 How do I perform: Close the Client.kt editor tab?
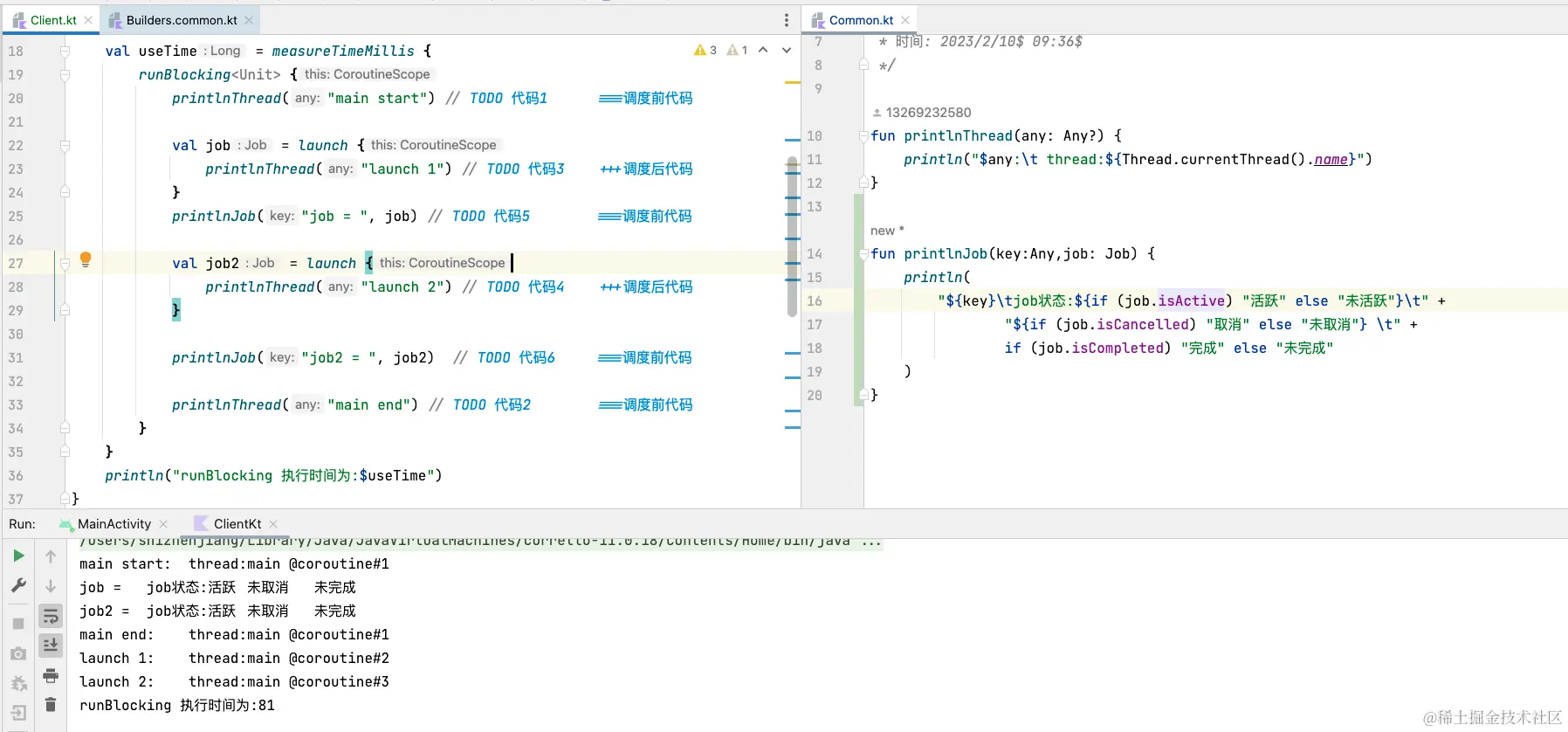(x=88, y=20)
